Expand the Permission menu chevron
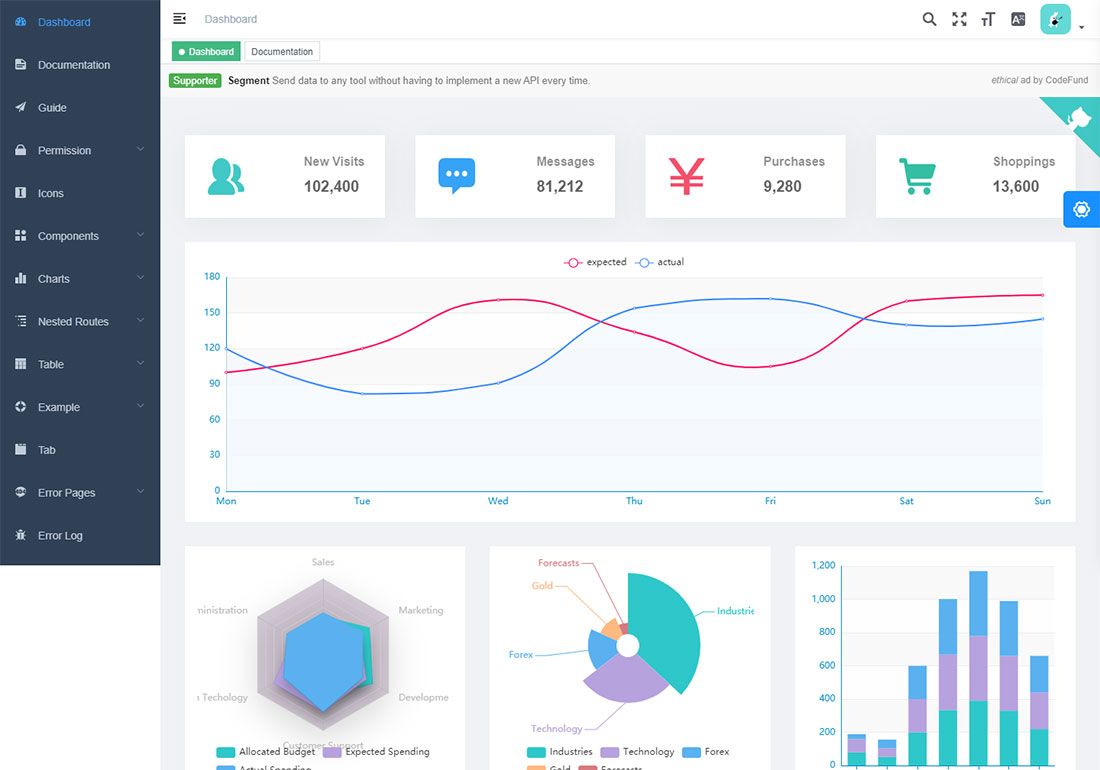The image size is (1100, 770). tap(140, 149)
